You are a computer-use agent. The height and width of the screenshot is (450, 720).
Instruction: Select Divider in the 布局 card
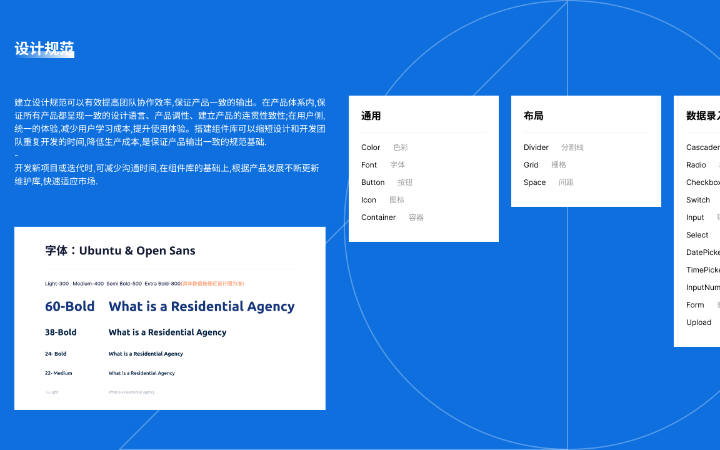[x=536, y=148]
